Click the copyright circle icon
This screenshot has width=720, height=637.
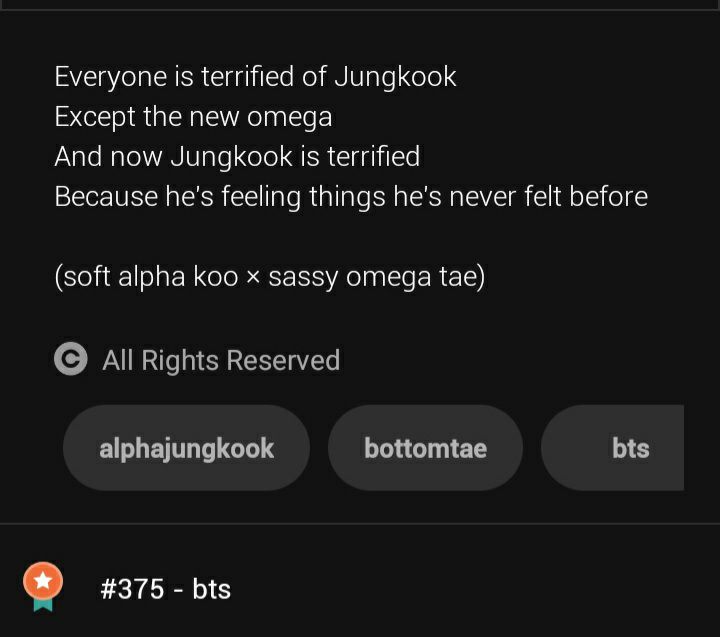[71, 359]
